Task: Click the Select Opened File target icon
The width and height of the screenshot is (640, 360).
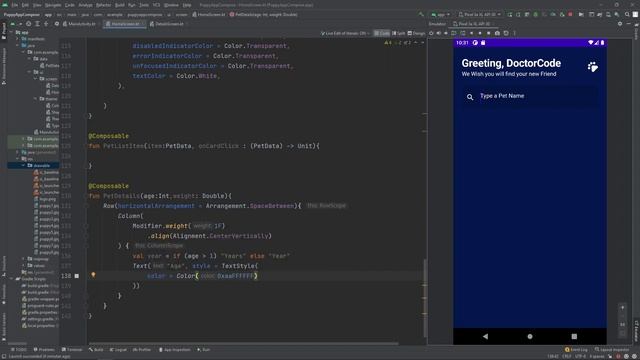Action: pyautogui.click(x=29, y=24)
